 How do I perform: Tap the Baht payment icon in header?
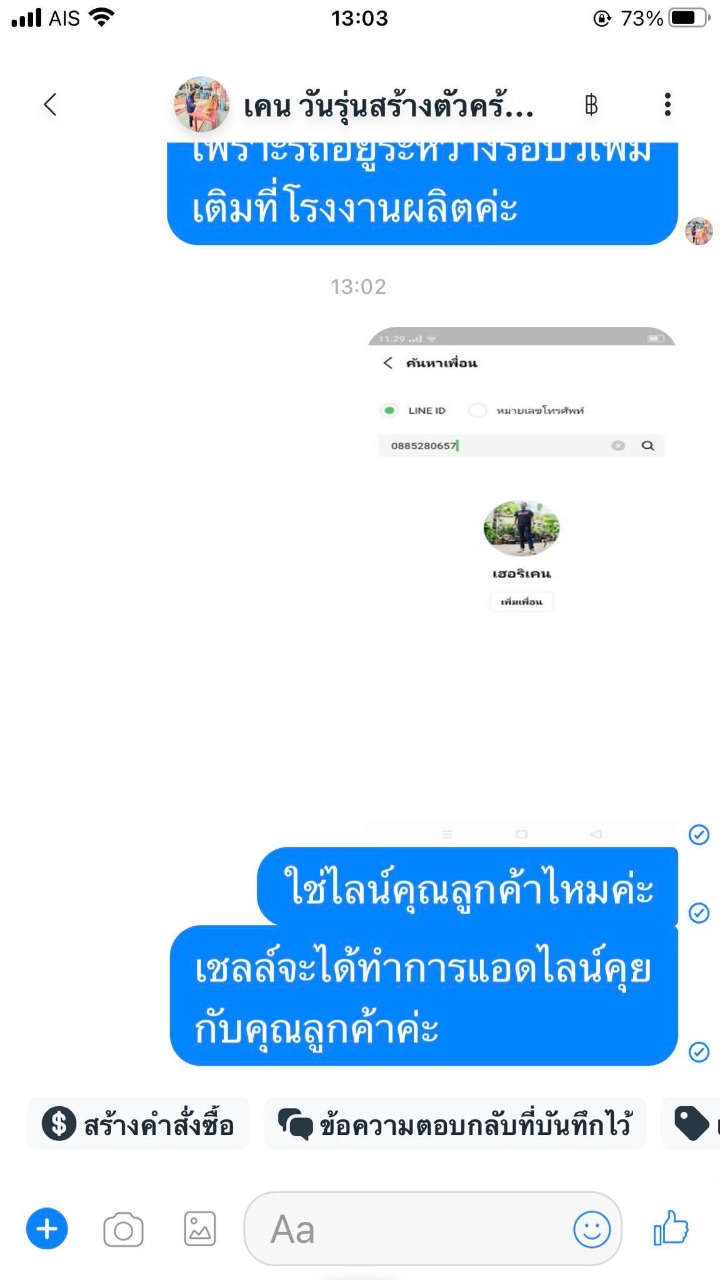coord(591,104)
